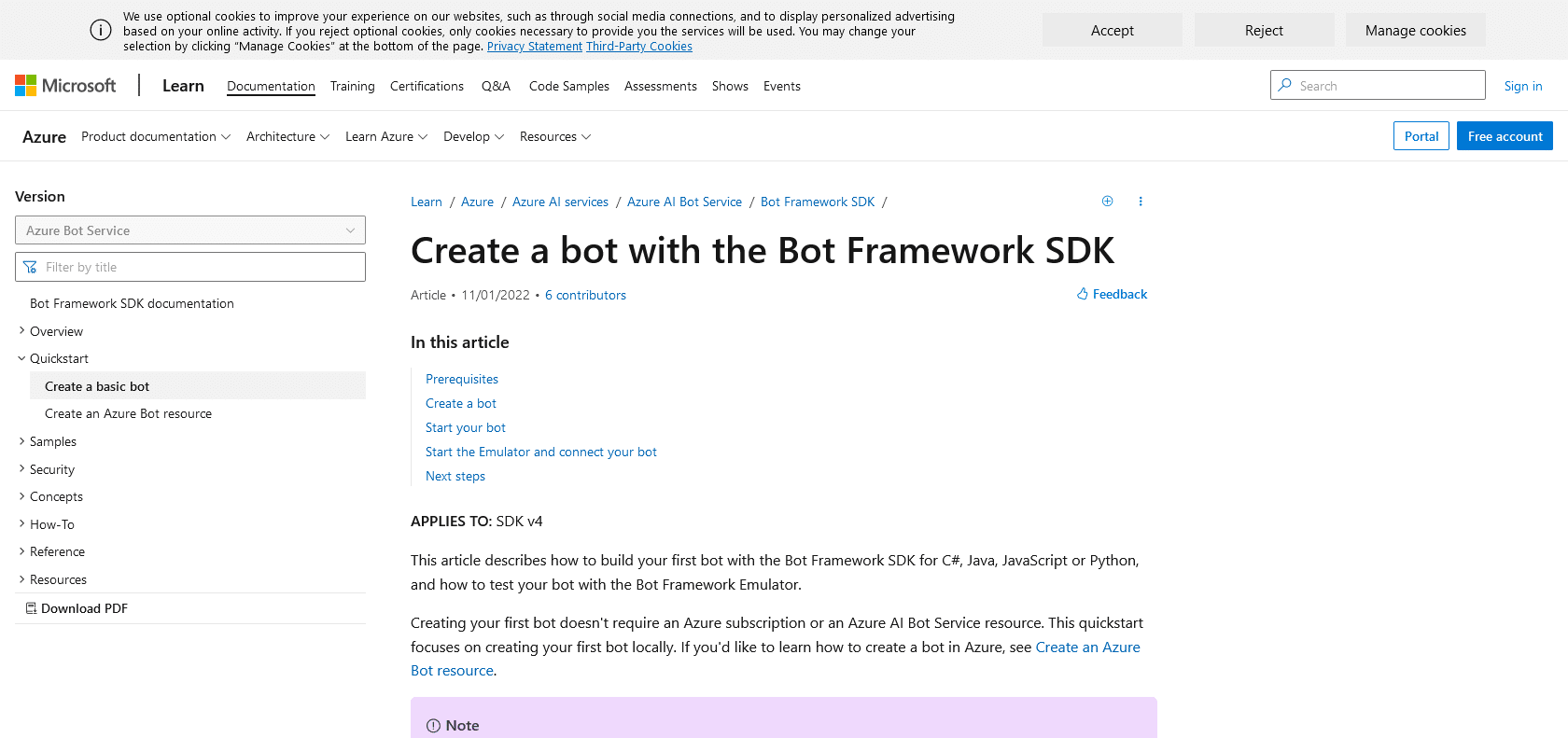Click the Free account button
Viewport: 1568px width, 738px height.
point(1505,136)
